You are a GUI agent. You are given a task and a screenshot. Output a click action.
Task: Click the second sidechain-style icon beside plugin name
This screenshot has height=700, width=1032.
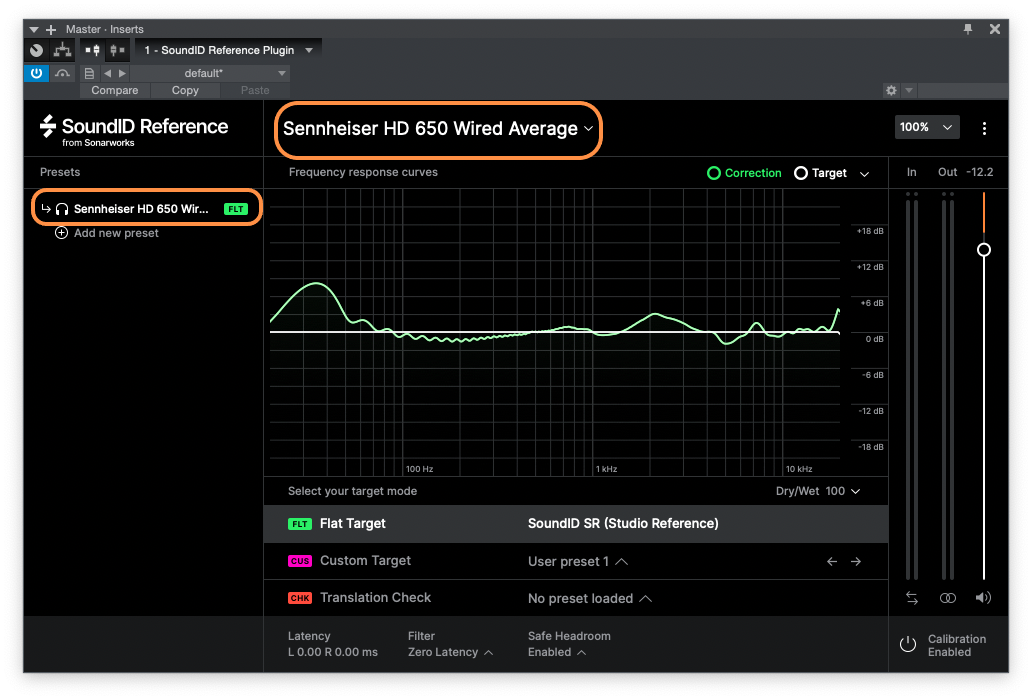pos(117,50)
